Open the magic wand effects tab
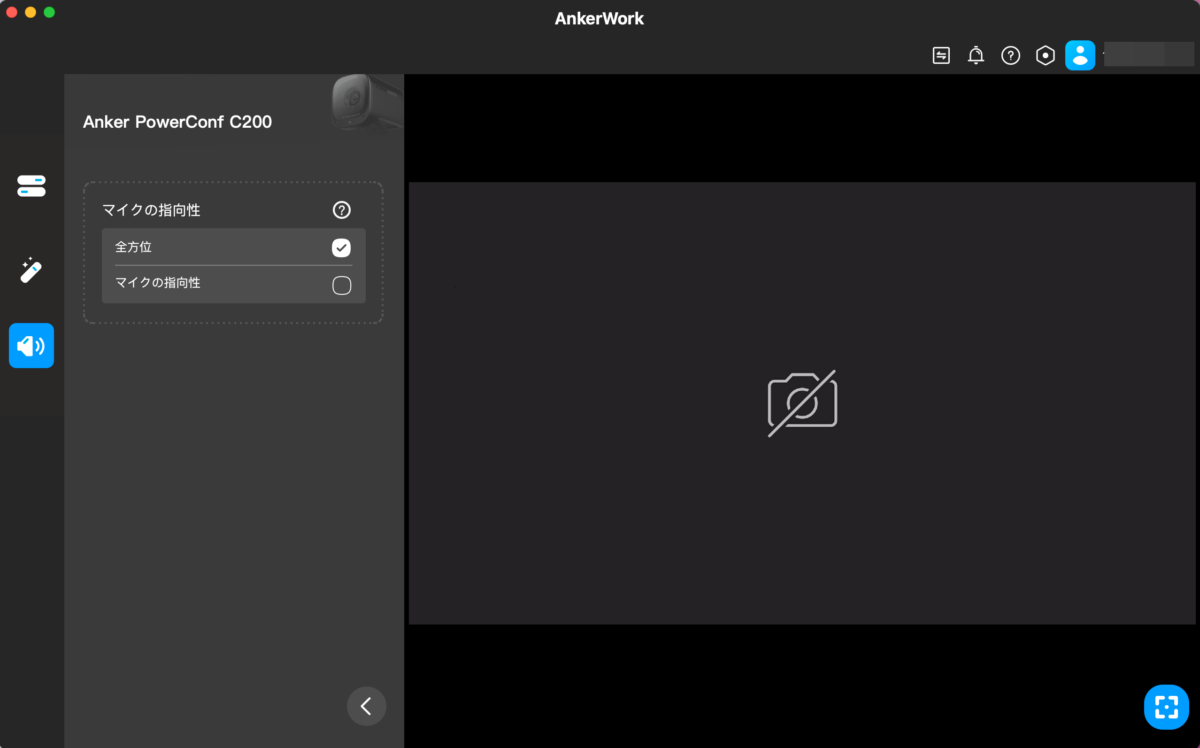Viewport: 1200px width, 748px height. [x=31, y=270]
